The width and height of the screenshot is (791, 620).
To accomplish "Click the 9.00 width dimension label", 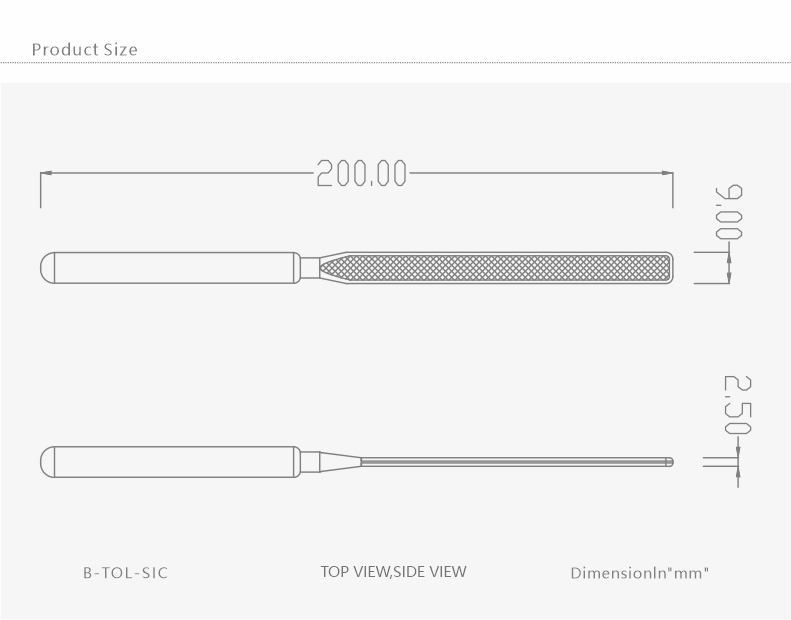I will [x=729, y=212].
